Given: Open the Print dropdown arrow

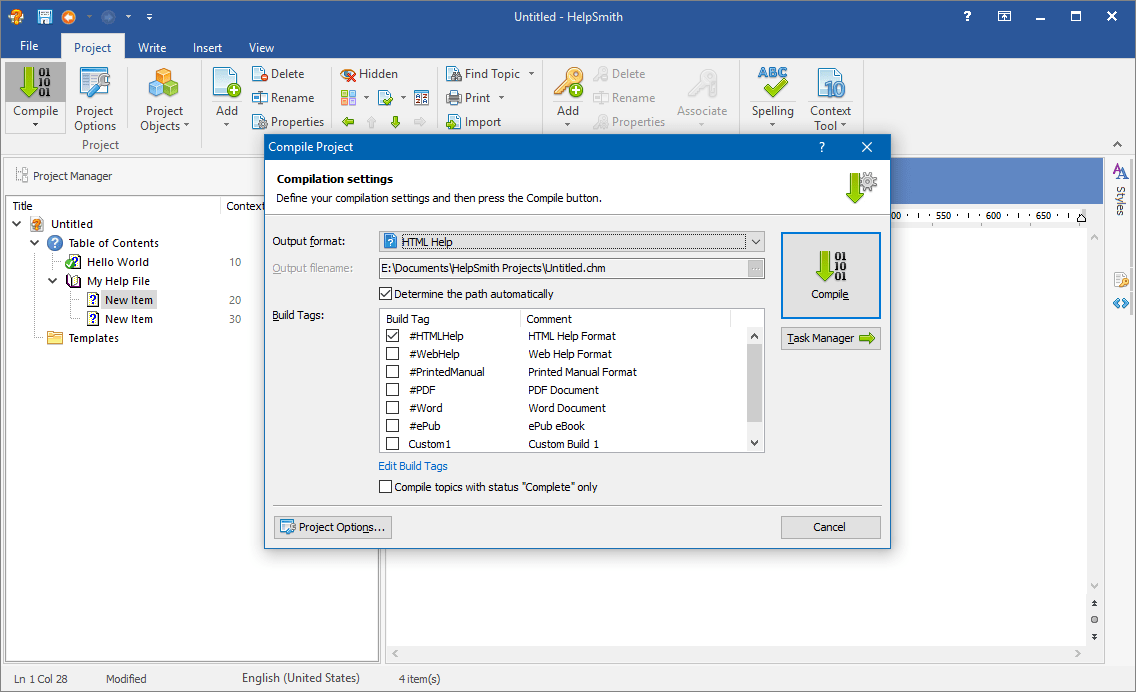Looking at the screenshot, I should (x=501, y=98).
